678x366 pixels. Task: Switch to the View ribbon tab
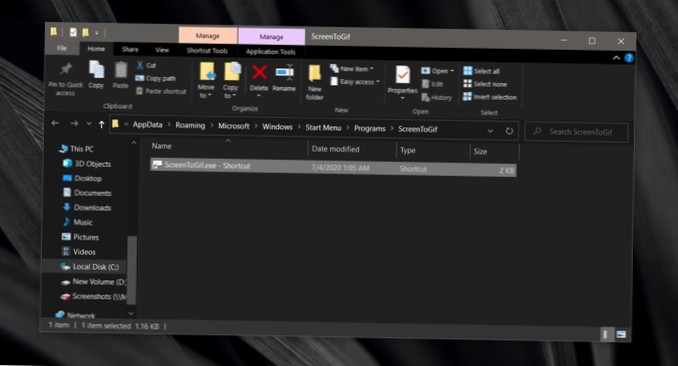coord(162,50)
